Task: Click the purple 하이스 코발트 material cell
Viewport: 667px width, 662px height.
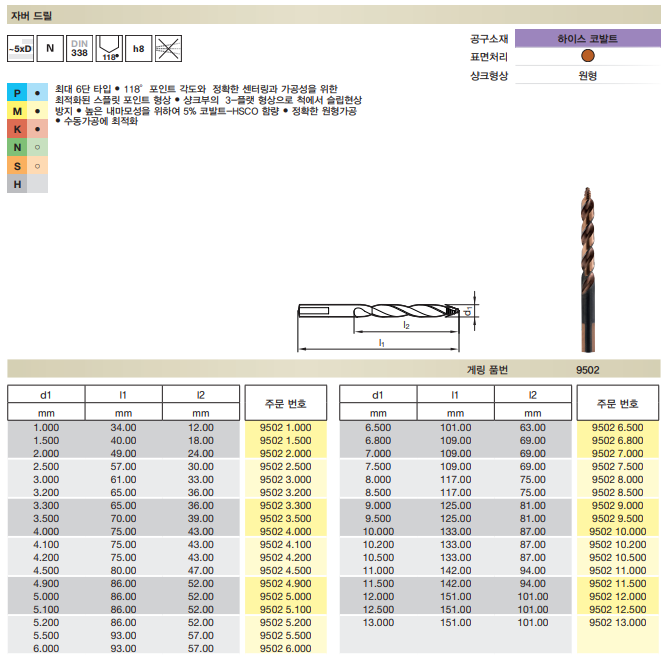Action: 587,39
